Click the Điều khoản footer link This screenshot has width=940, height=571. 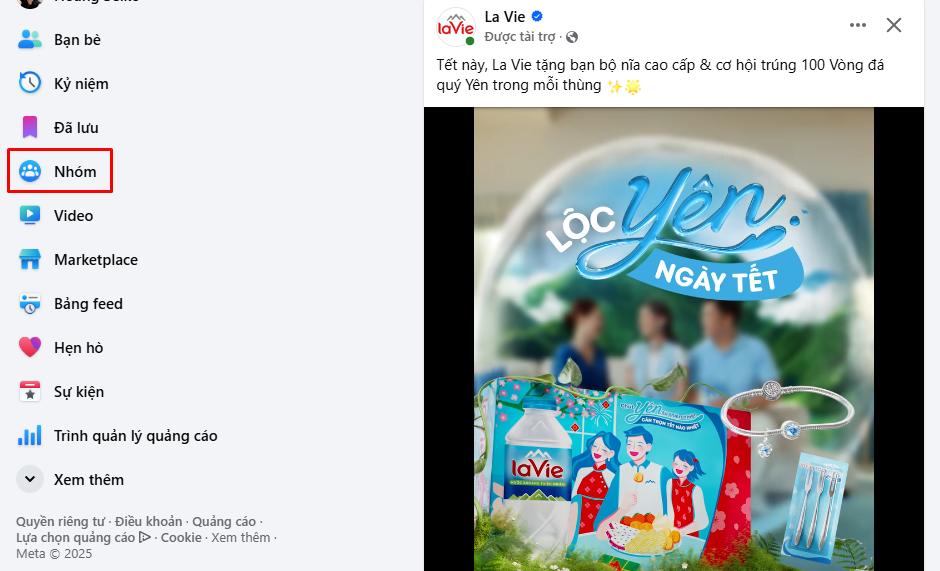click(x=149, y=521)
